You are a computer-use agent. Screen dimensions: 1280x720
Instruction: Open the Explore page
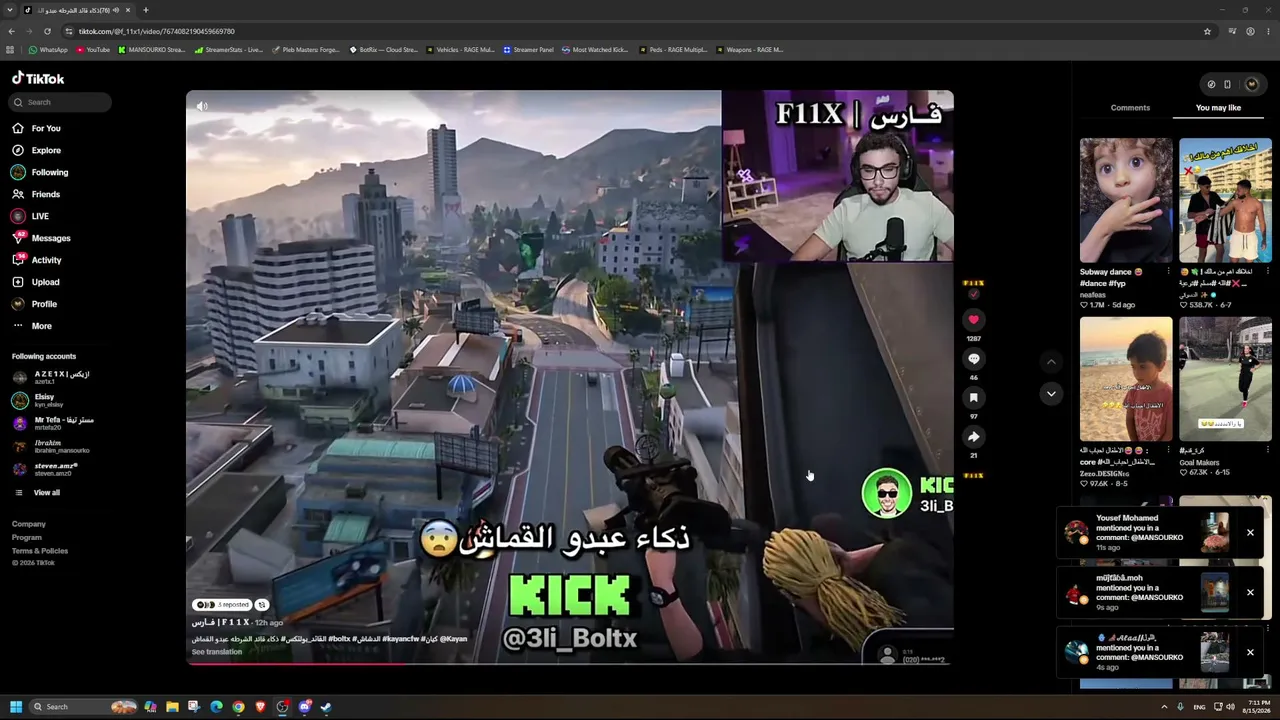pos(36,150)
